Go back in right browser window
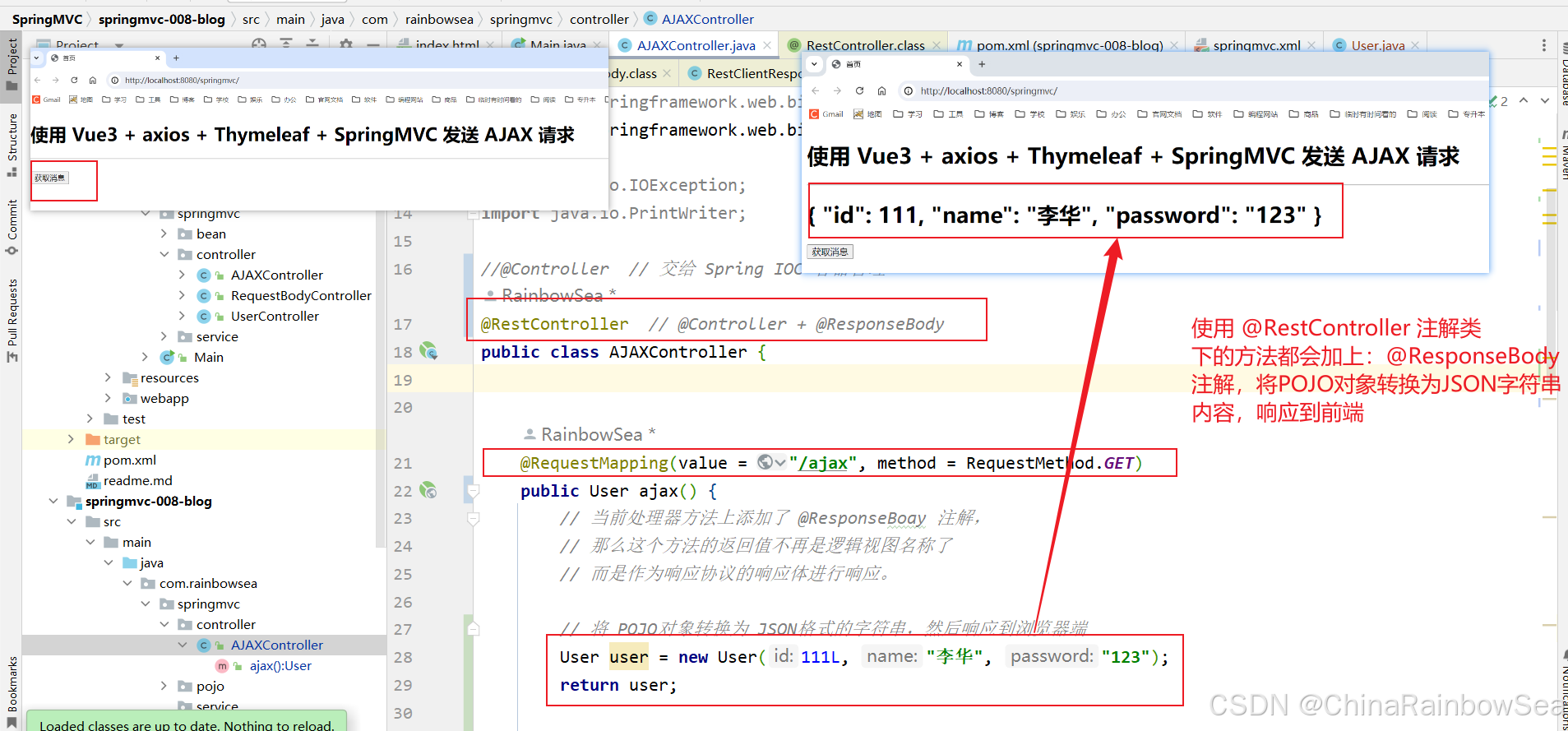Viewport: 1568px width, 731px height. [815, 90]
